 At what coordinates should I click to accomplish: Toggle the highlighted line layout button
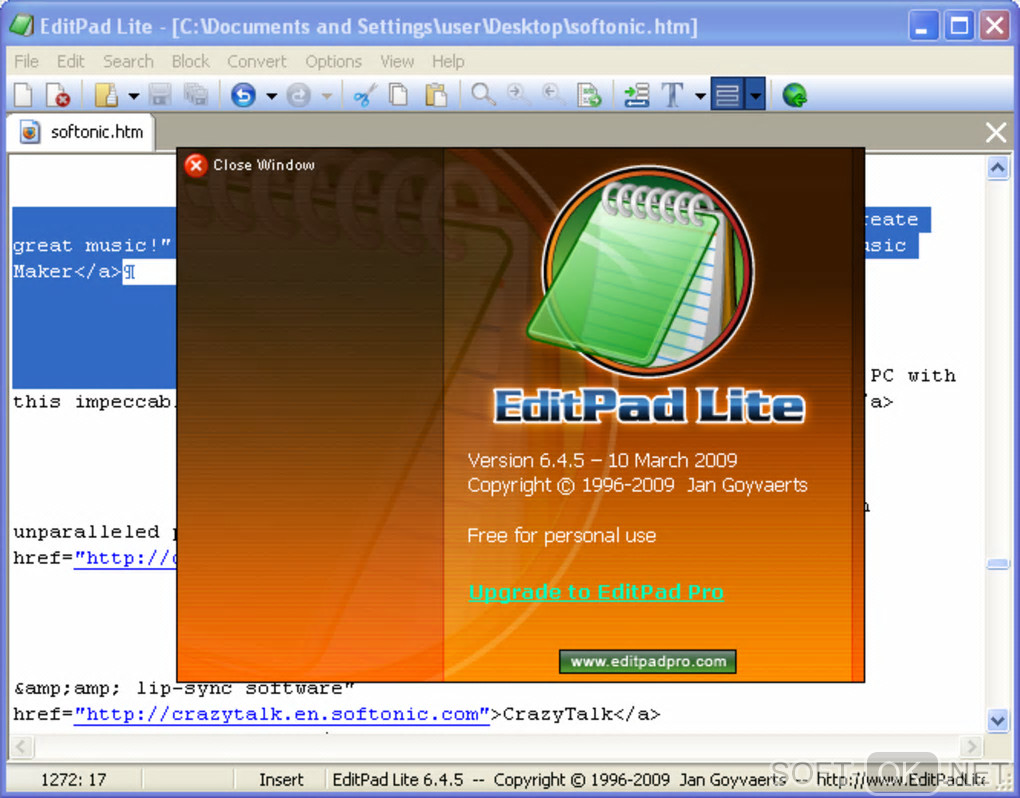pyautogui.click(x=728, y=95)
